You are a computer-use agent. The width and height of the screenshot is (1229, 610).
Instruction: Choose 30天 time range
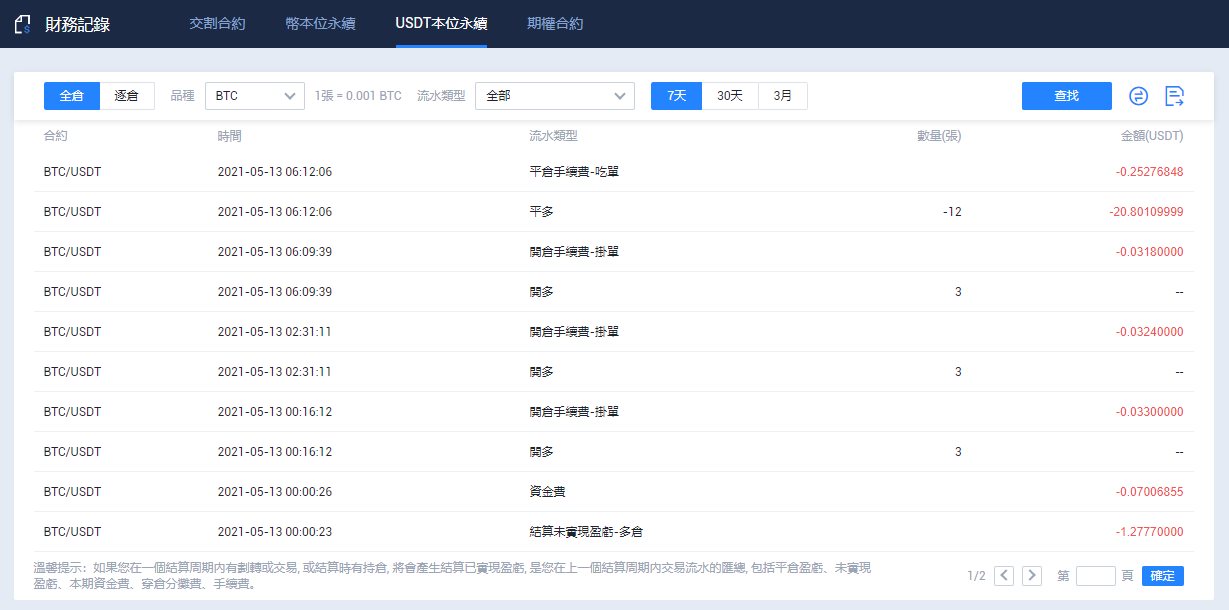(x=730, y=96)
